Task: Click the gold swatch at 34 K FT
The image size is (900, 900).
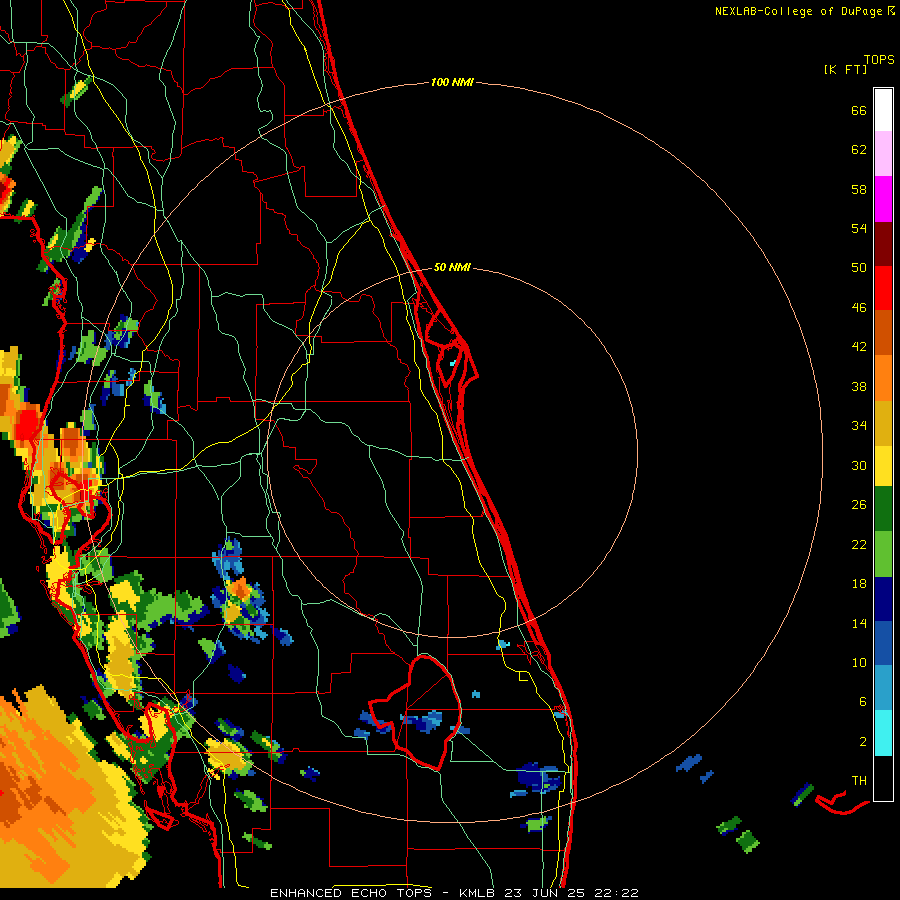Action: 883,423
